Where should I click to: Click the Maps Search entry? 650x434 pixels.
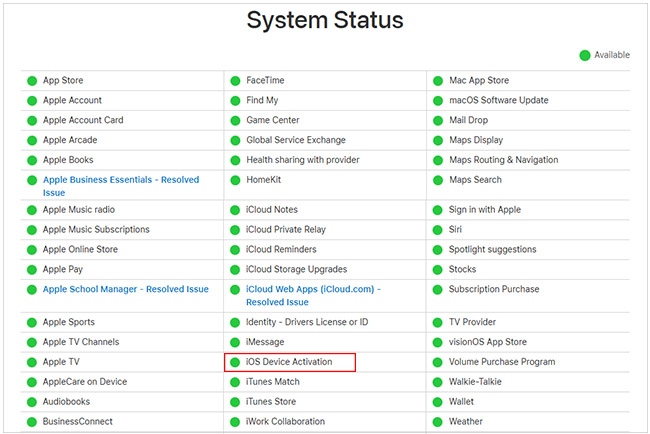[475, 180]
